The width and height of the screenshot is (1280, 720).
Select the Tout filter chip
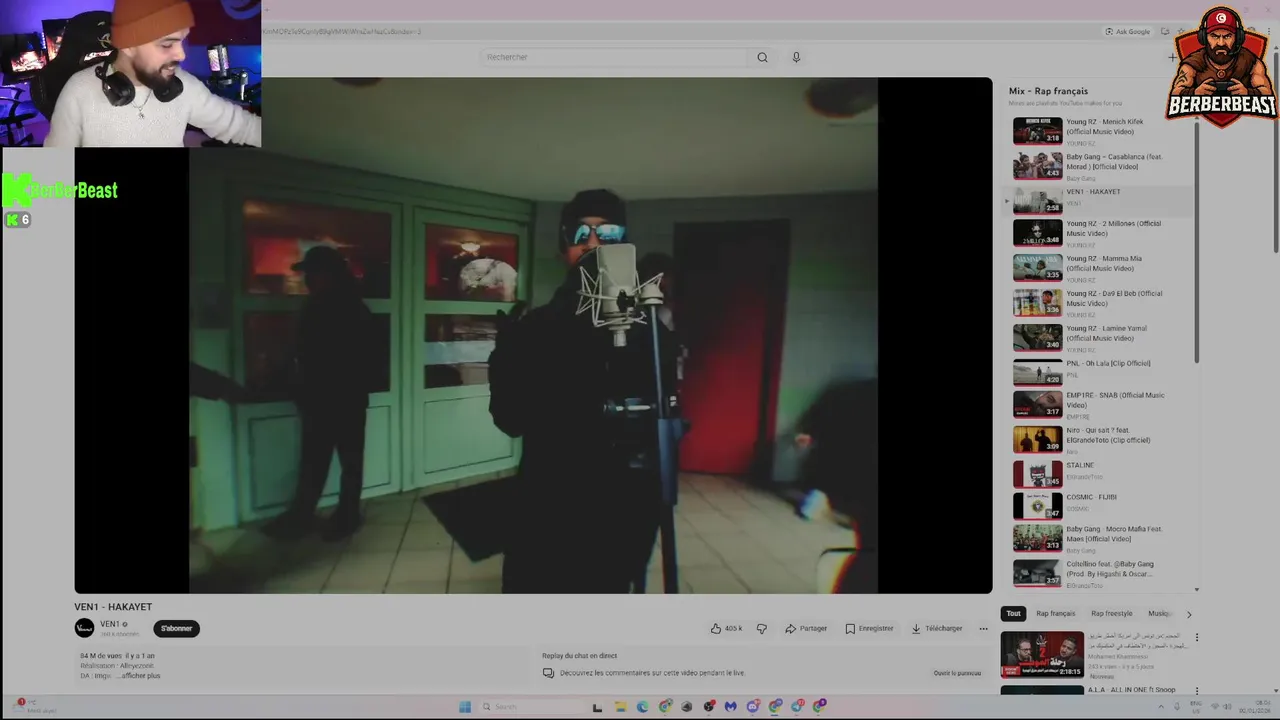click(x=1013, y=613)
